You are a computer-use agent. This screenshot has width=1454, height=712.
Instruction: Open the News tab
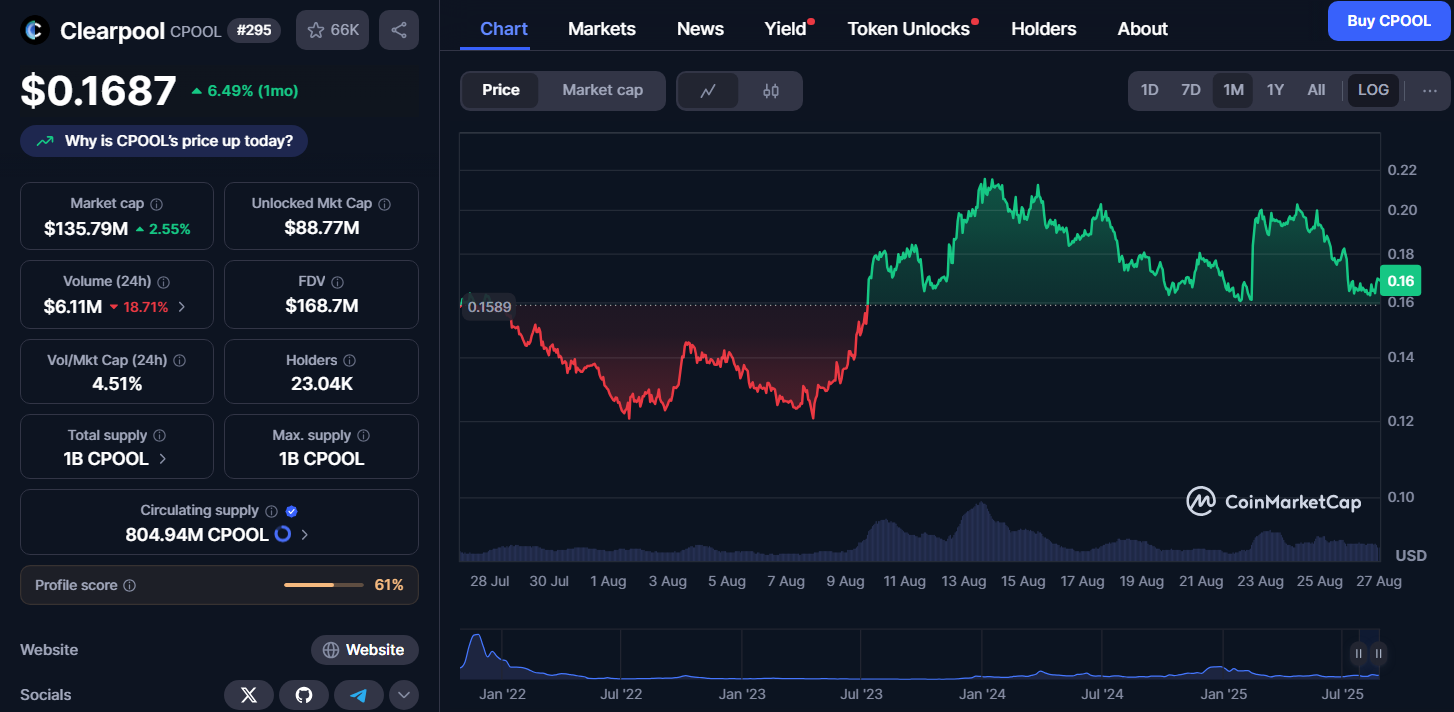pos(700,29)
